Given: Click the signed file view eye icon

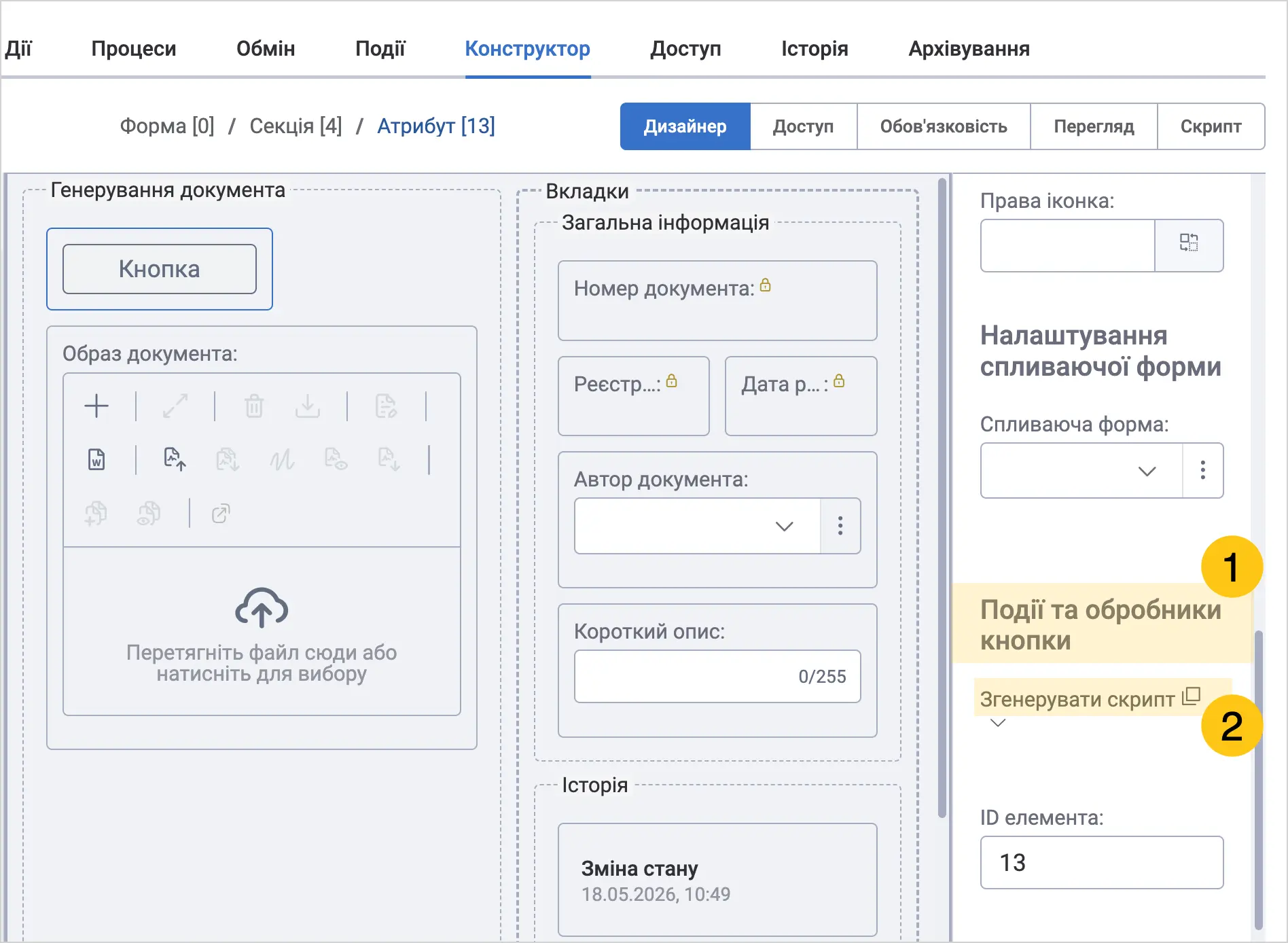Looking at the screenshot, I should [x=336, y=460].
